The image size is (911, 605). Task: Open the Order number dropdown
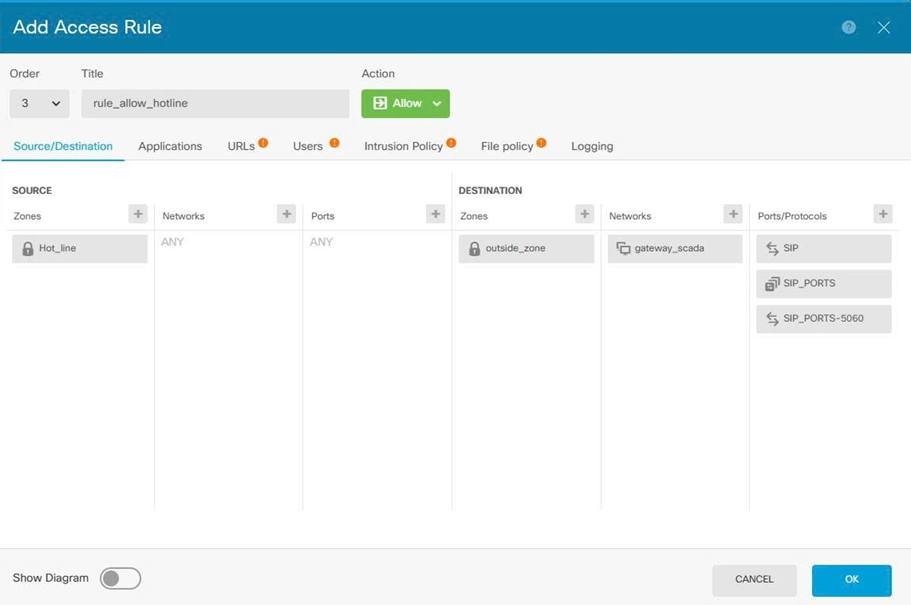pyautogui.click(x=39, y=104)
